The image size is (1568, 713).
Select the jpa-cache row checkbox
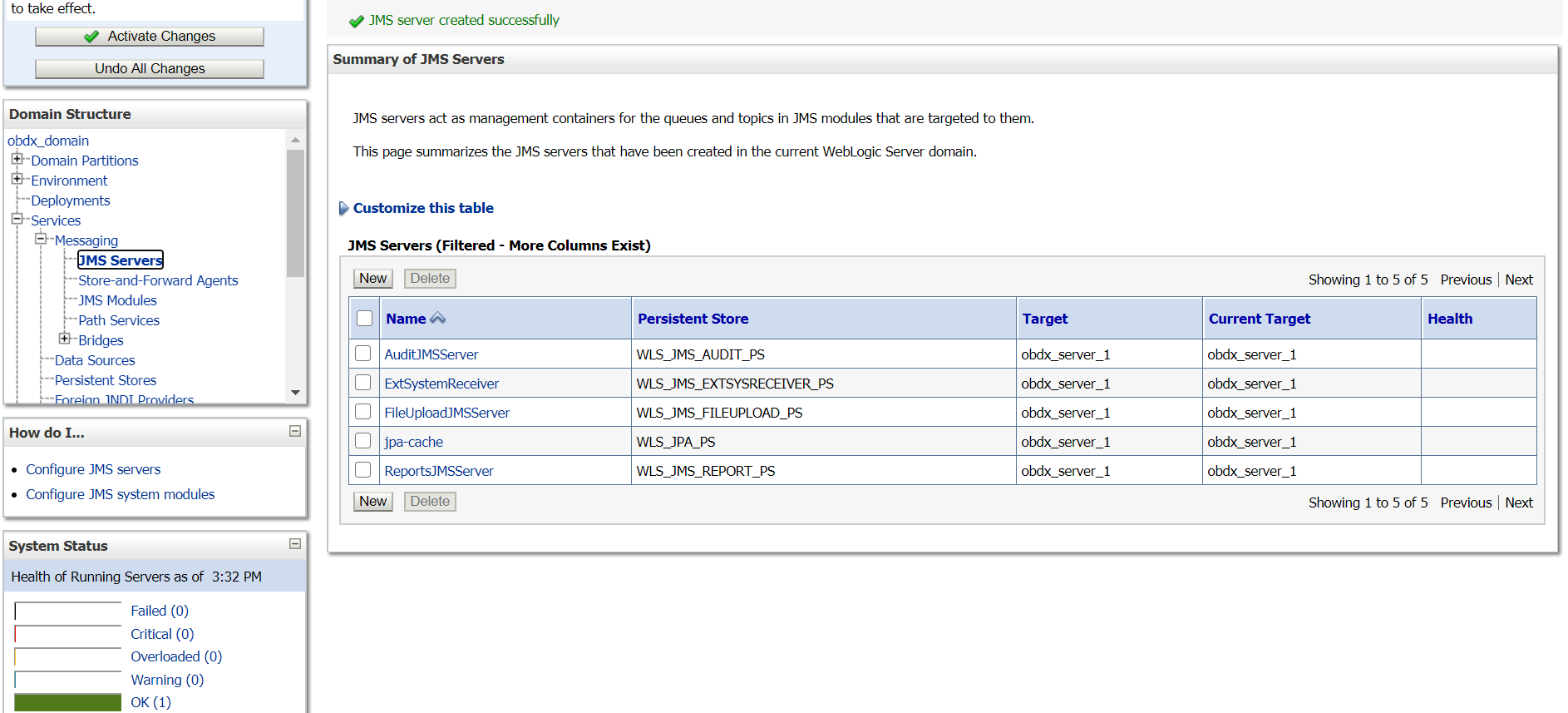tap(362, 441)
